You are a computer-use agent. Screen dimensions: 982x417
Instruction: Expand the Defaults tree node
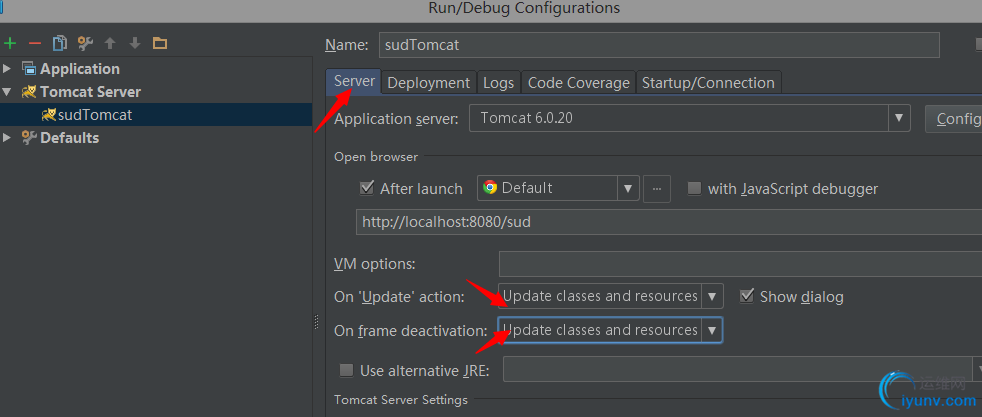pyautogui.click(x=7, y=137)
